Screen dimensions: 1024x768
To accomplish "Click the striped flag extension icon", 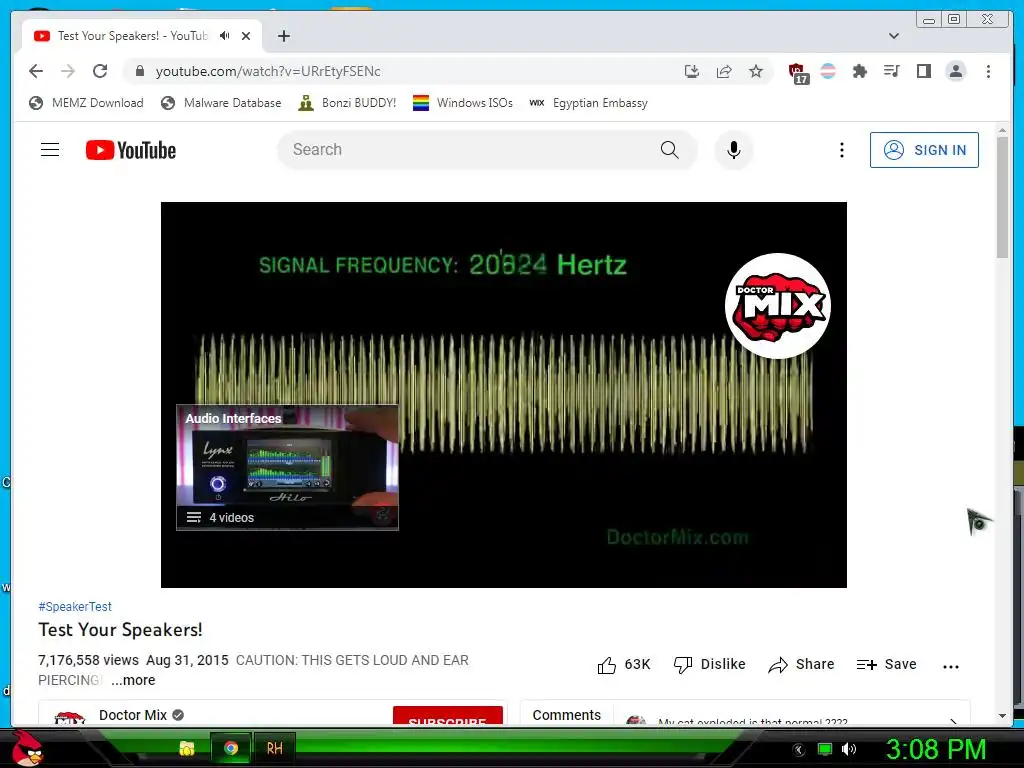I will (x=828, y=71).
